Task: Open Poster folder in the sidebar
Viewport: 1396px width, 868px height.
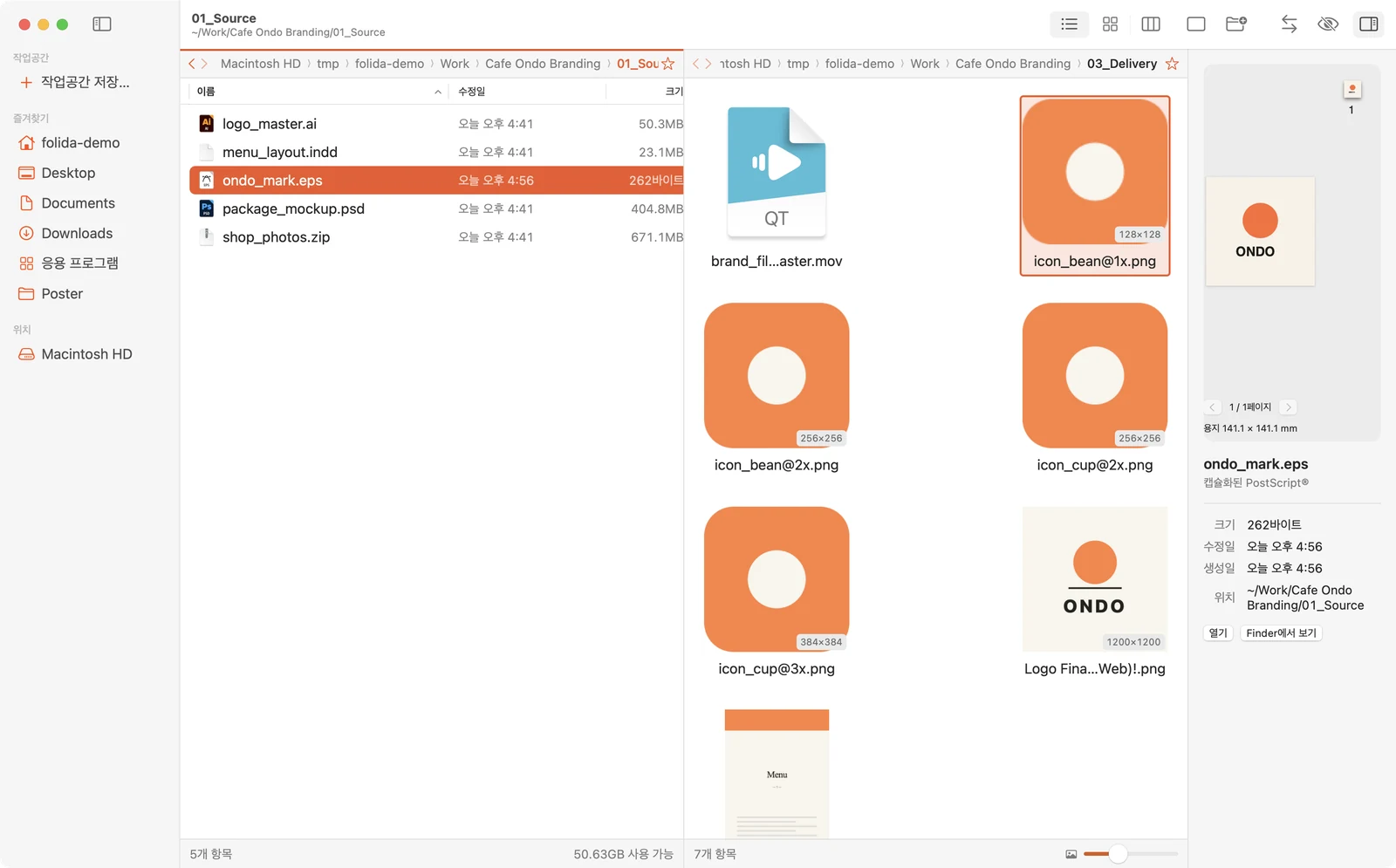Action: (62, 294)
